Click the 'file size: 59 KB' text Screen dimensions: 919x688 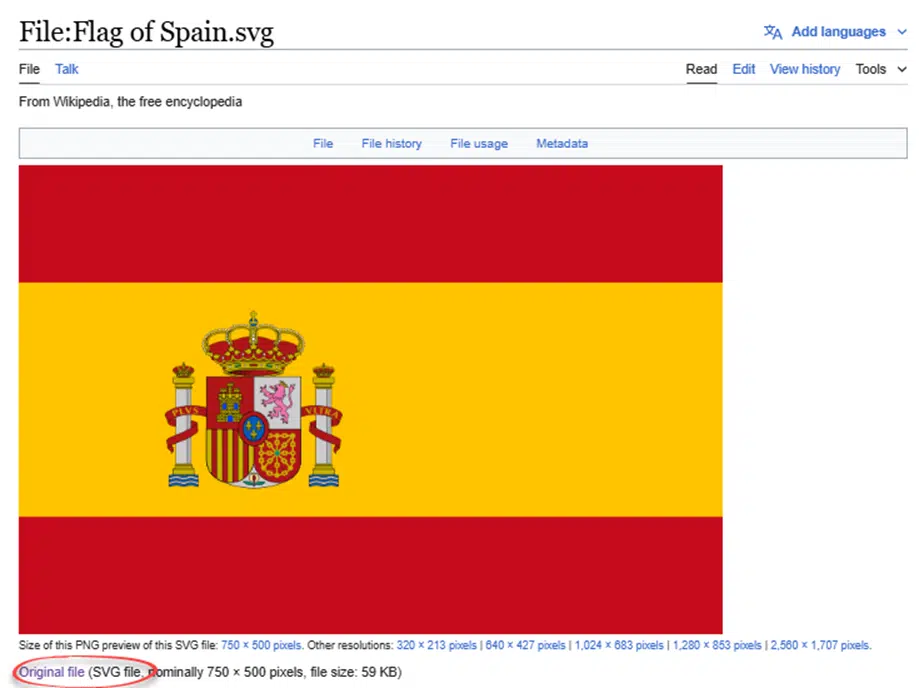[x=353, y=672]
